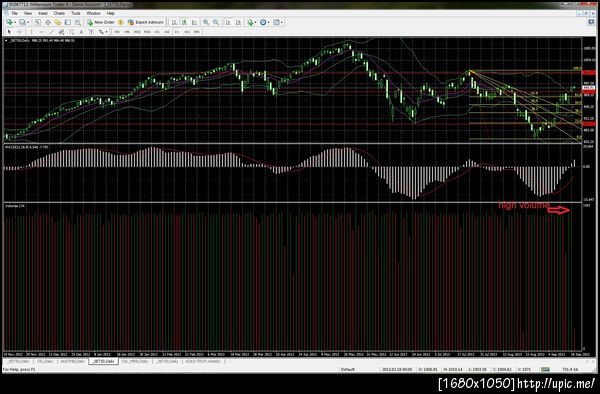Select the Text (A) drawing tool
Image resolution: width=600 pixels, height=394 pixels.
pos(82,32)
